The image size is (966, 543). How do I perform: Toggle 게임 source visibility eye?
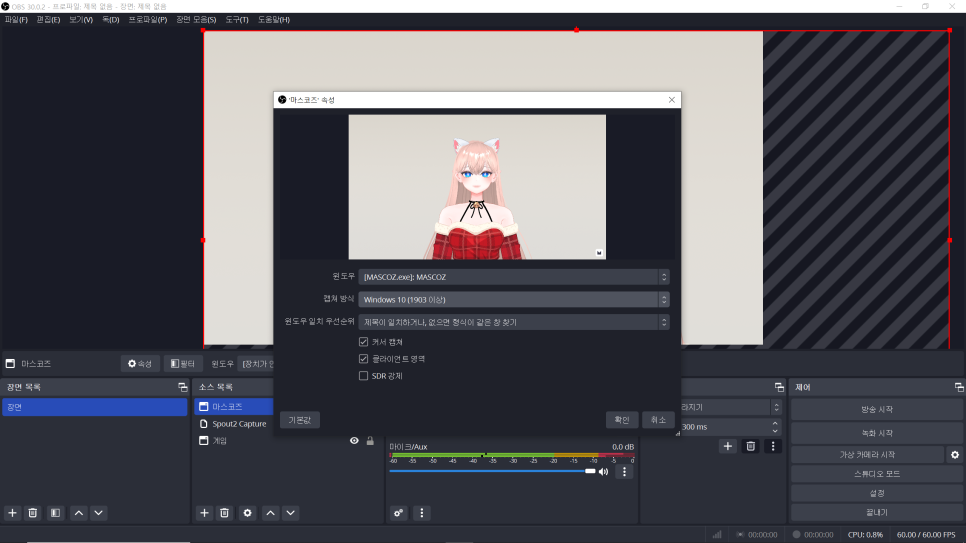pyautogui.click(x=354, y=441)
